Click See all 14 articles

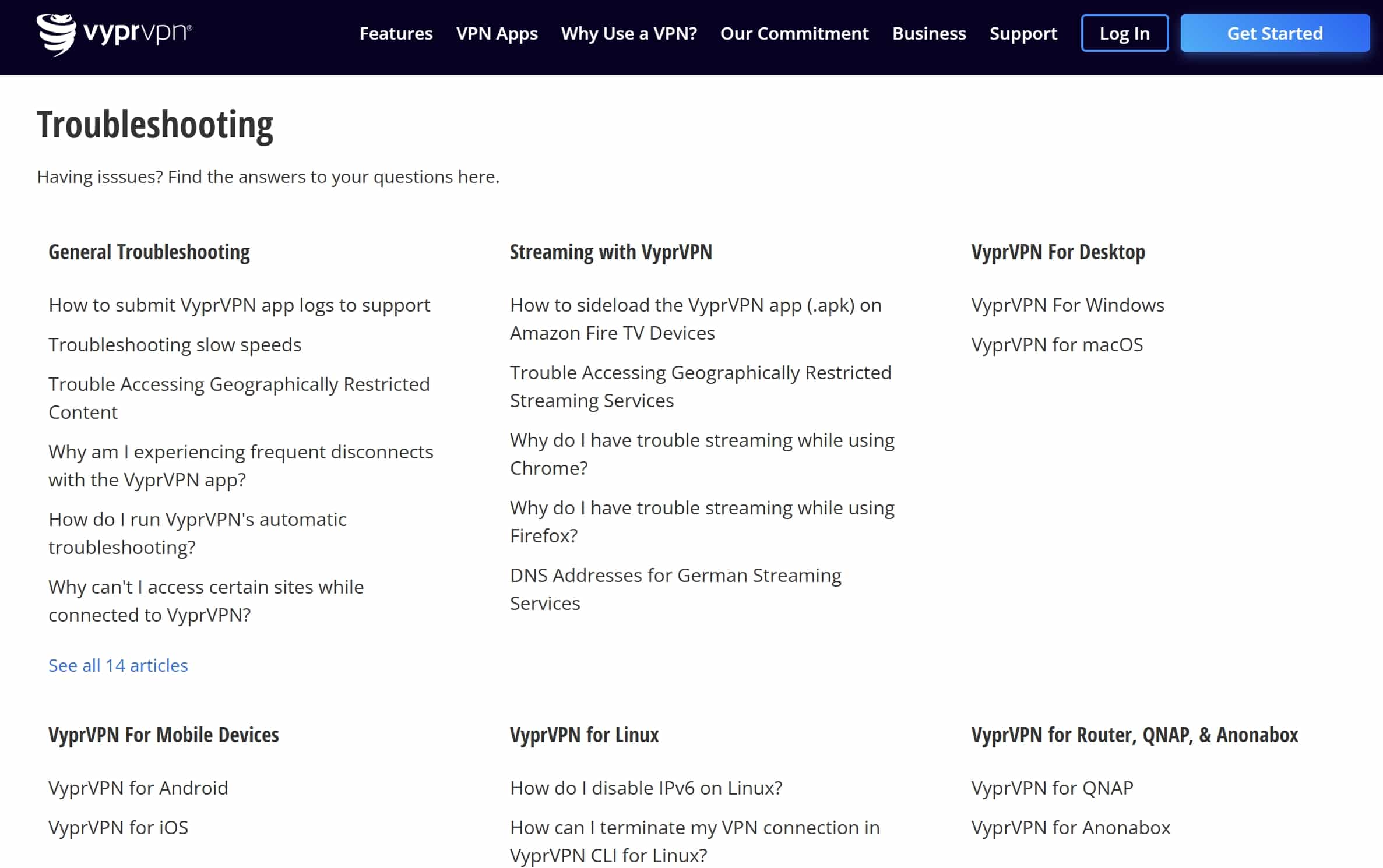coord(118,665)
